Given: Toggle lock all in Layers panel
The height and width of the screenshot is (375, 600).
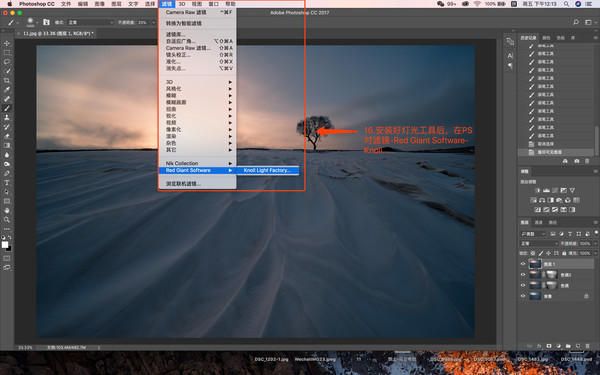Looking at the screenshot, I should (564, 253).
